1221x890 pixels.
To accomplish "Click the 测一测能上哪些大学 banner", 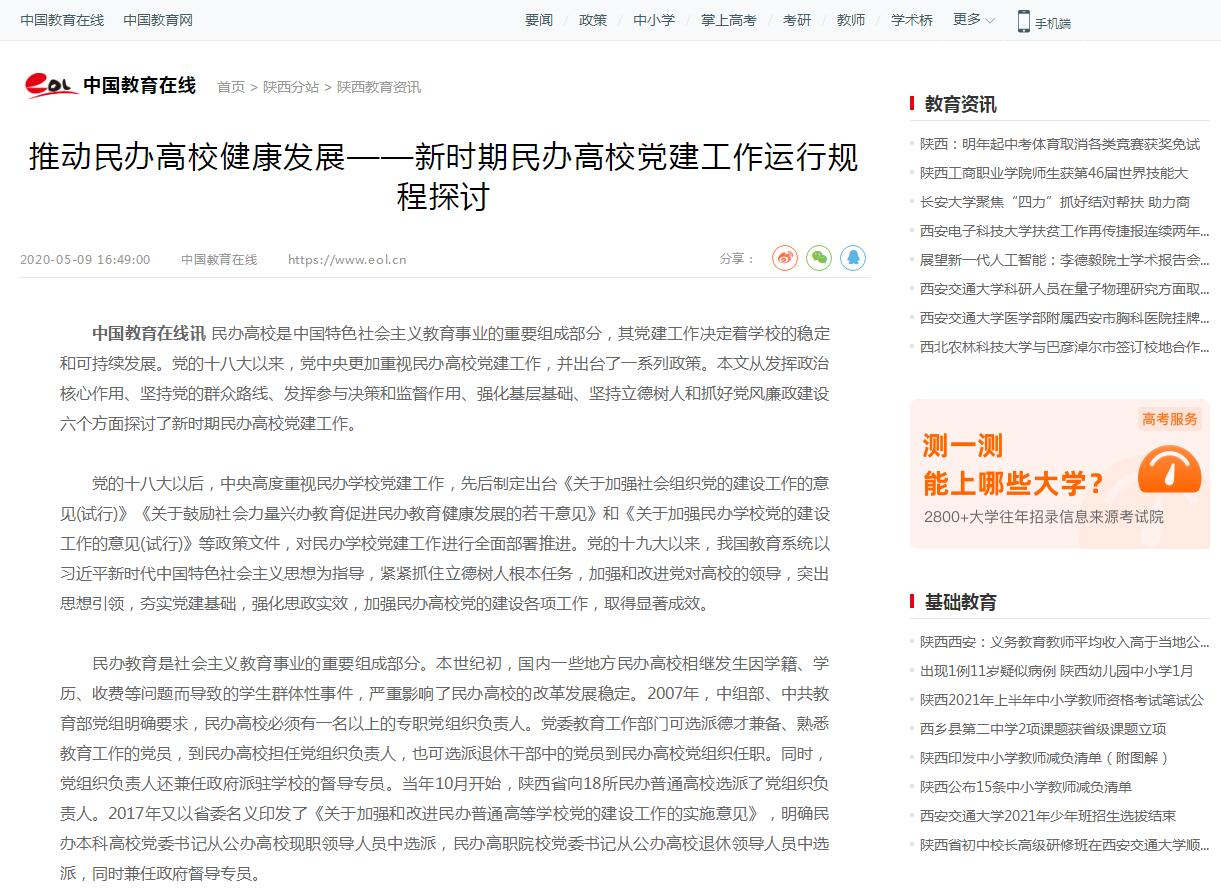I will coord(1060,474).
